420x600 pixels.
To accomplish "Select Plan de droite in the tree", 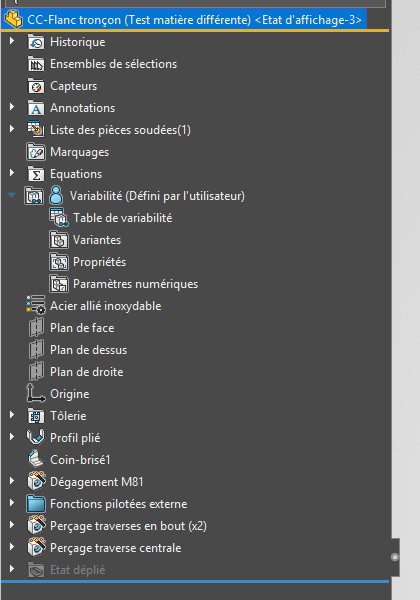I will coord(86,372).
